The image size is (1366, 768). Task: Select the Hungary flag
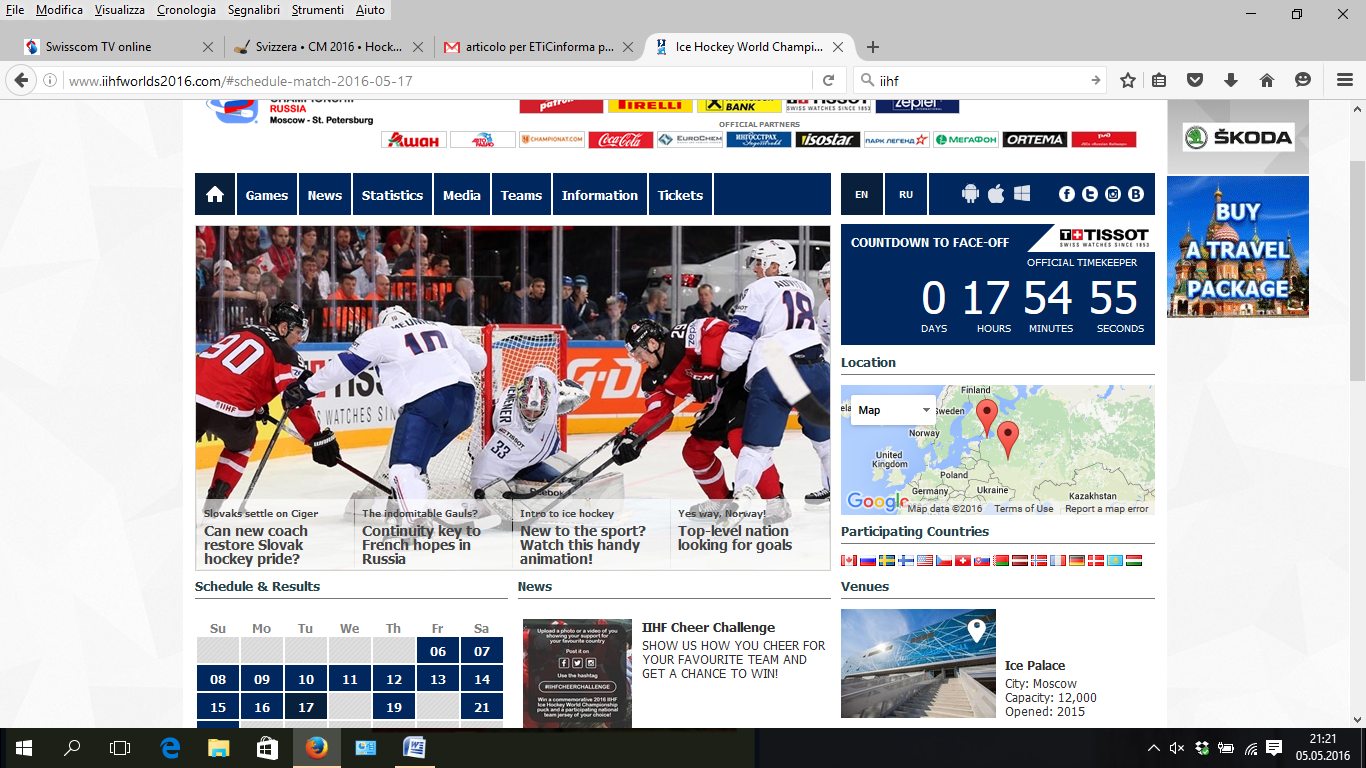[1134, 561]
